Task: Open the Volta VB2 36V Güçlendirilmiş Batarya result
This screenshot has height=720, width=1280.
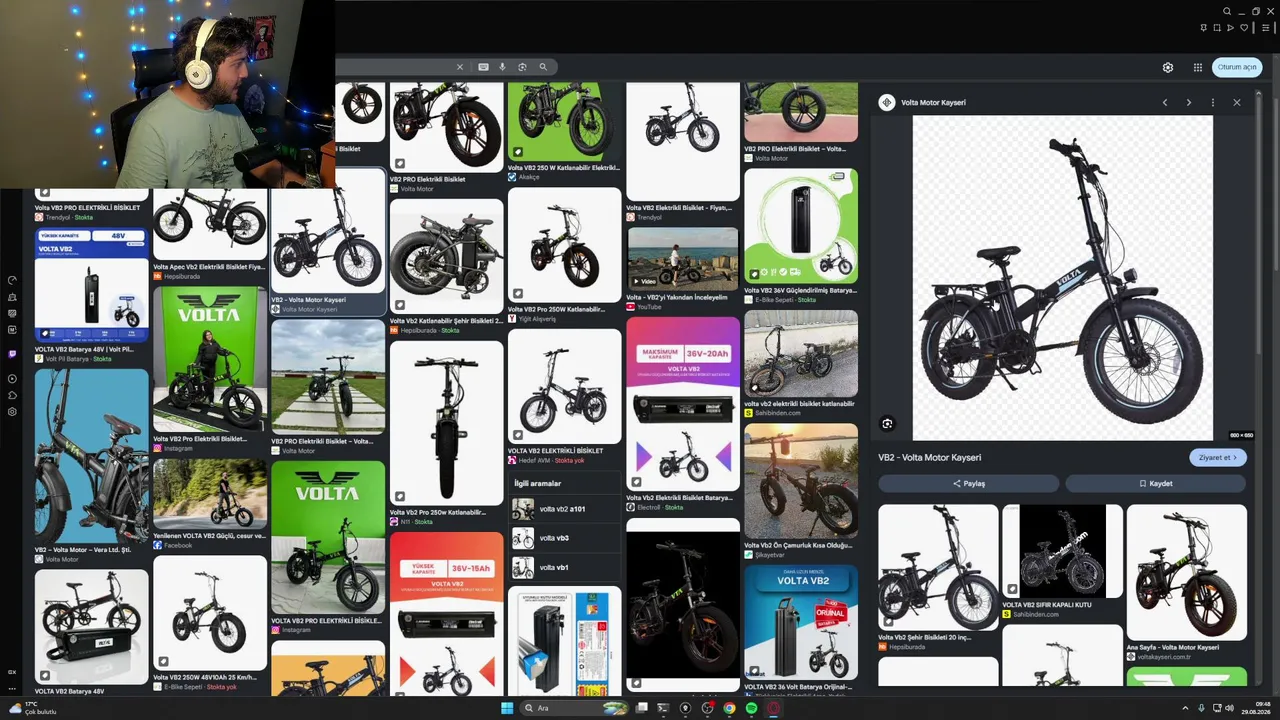Action: [x=801, y=236]
